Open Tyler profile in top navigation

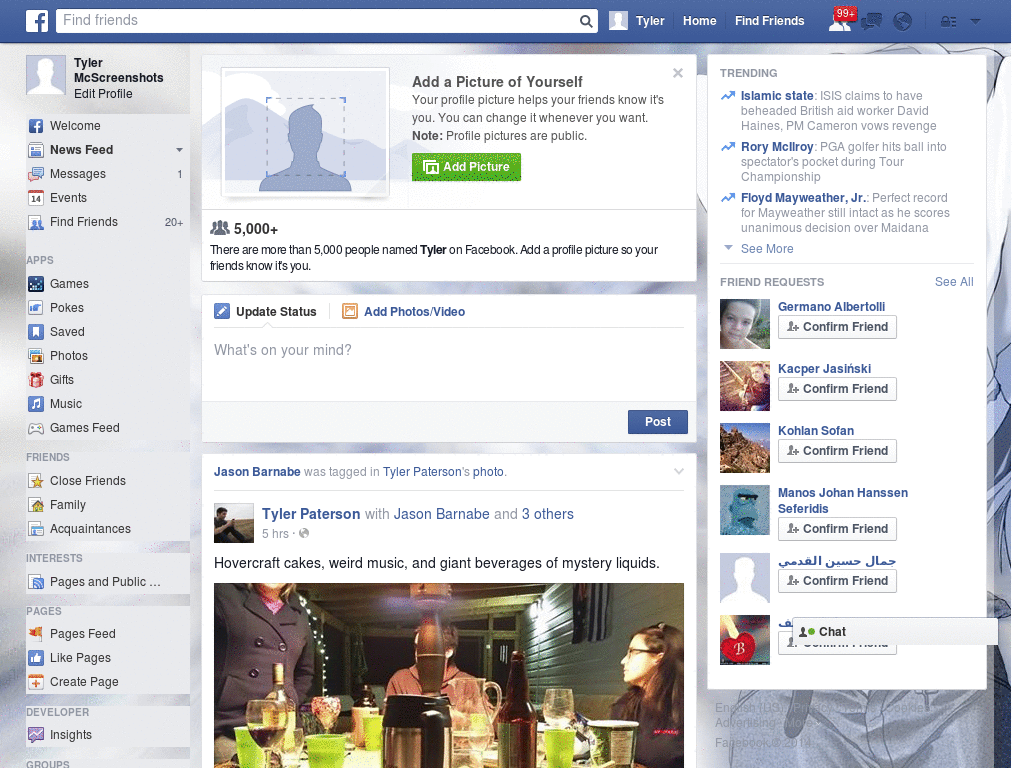637,21
